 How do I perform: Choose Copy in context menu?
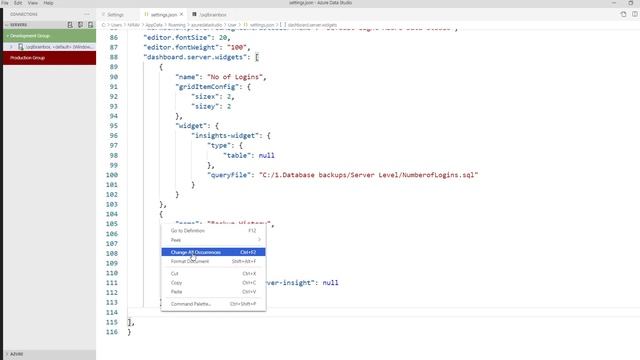(213, 282)
